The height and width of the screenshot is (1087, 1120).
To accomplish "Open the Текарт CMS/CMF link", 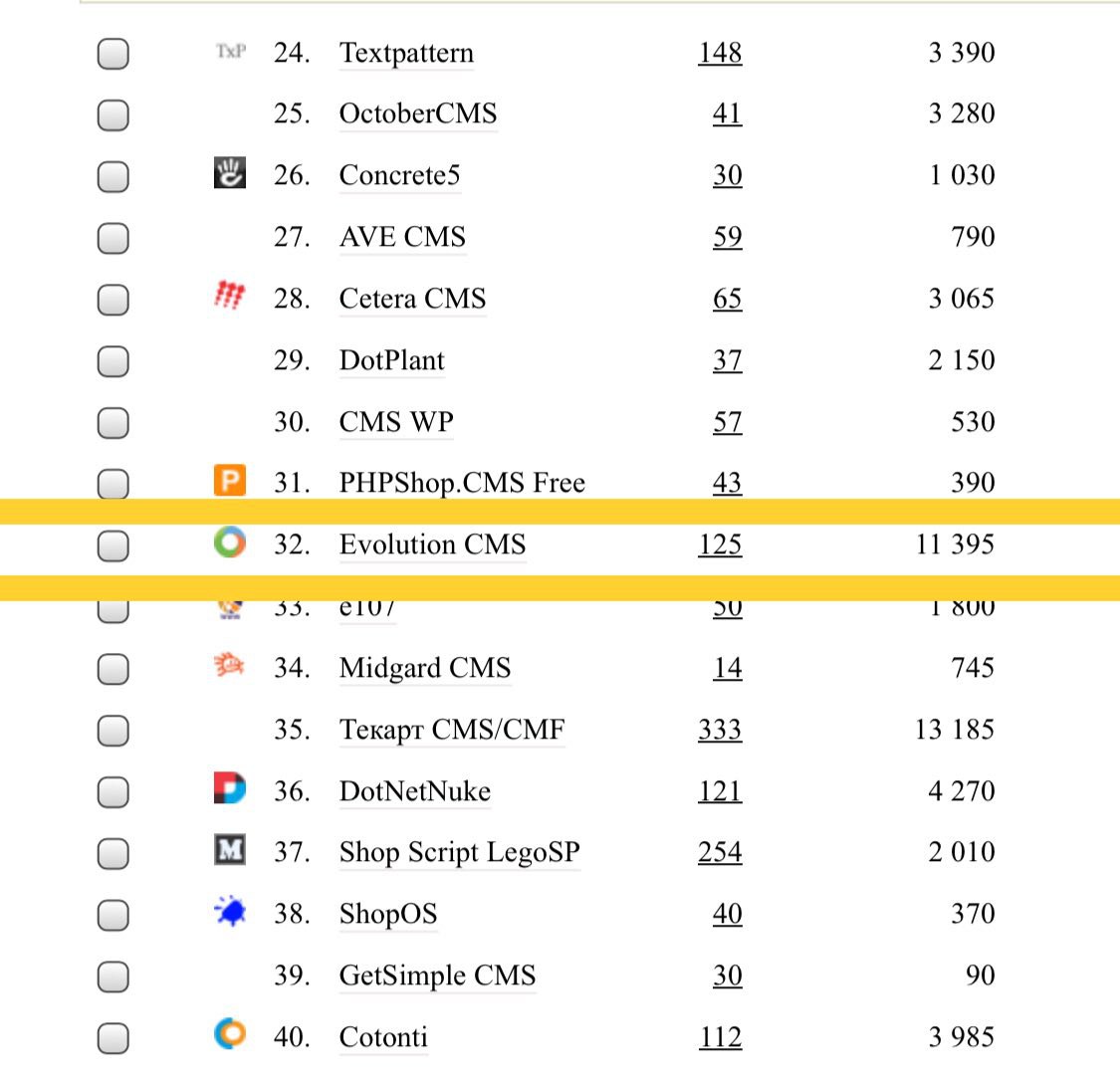I will coord(451,730).
